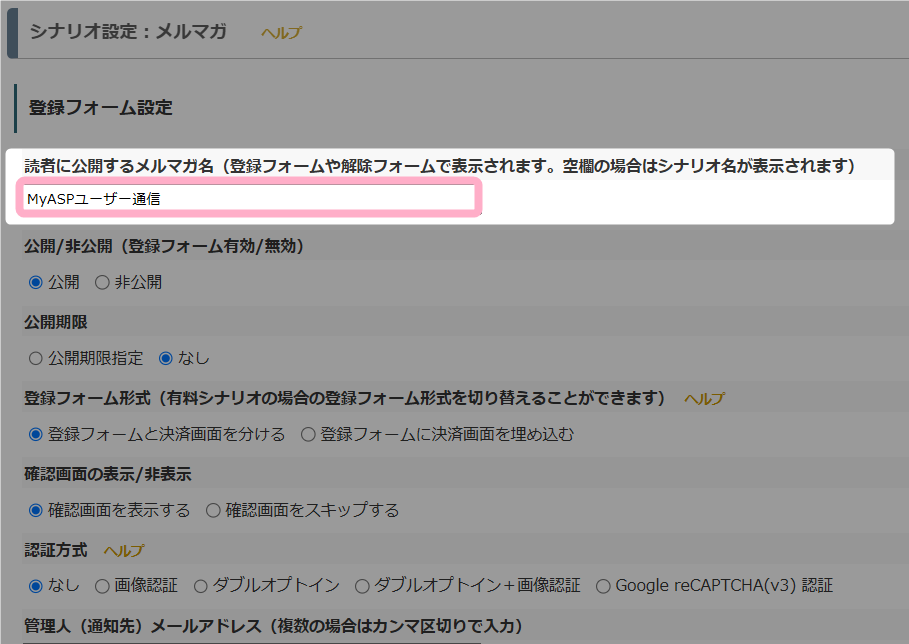Click the 読者に公開するメルマガ名 label text
Screen dimensions: 909x644
click(x=119, y=166)
